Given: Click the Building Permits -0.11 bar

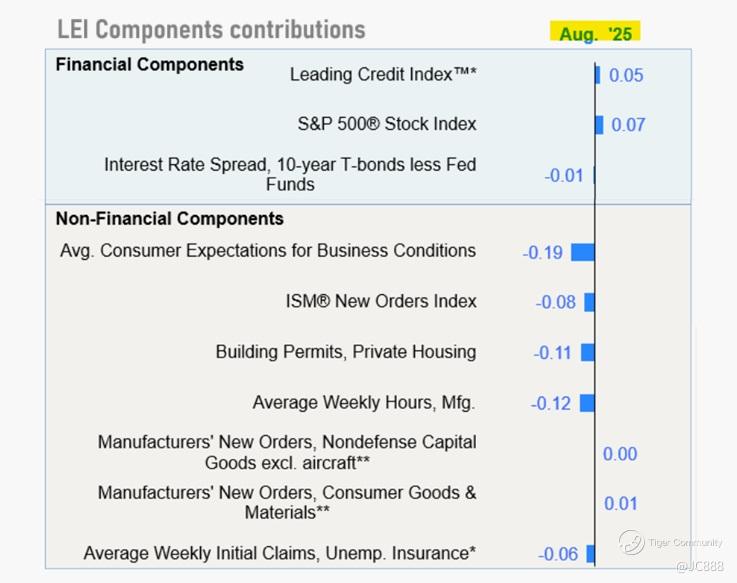Looking at the screenshot, I should (x=587, y=352).
